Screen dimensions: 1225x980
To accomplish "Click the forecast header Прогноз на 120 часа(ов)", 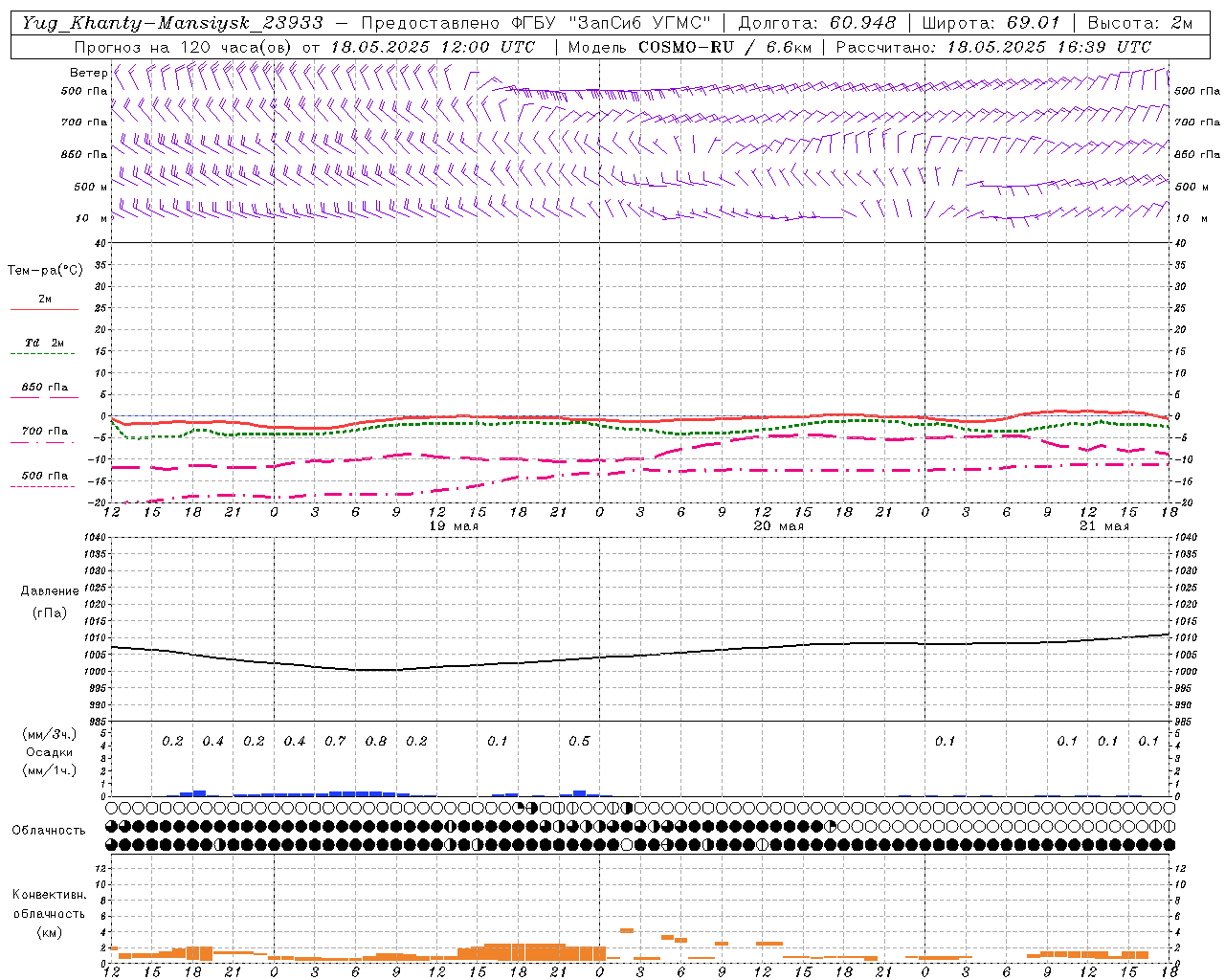I will point(184,47).
